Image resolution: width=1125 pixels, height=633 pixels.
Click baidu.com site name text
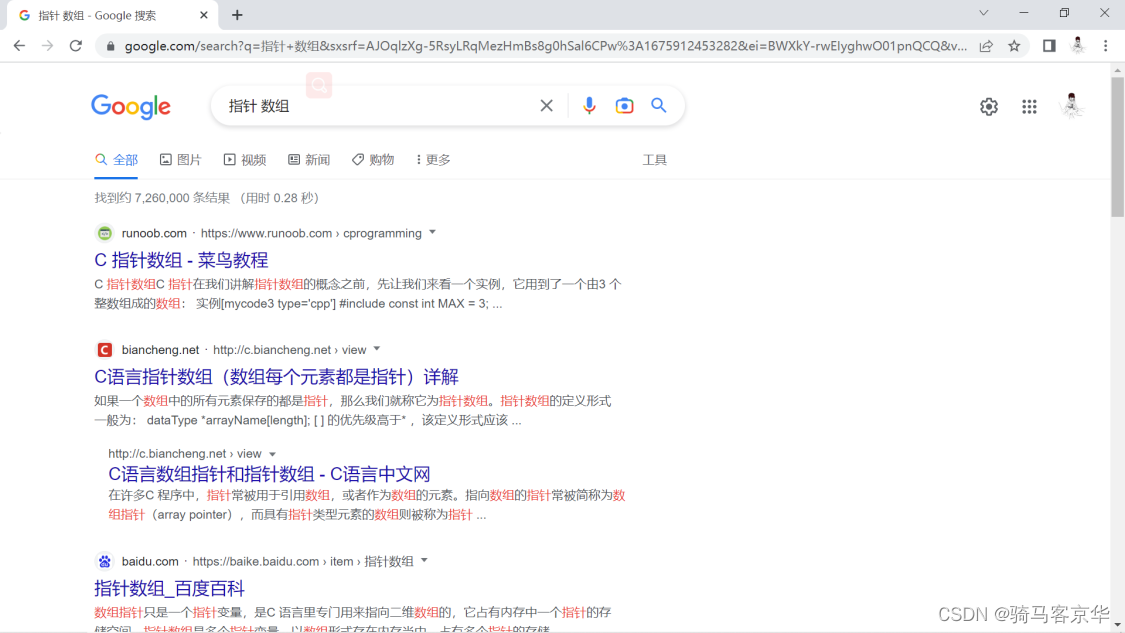coord(150,561)
